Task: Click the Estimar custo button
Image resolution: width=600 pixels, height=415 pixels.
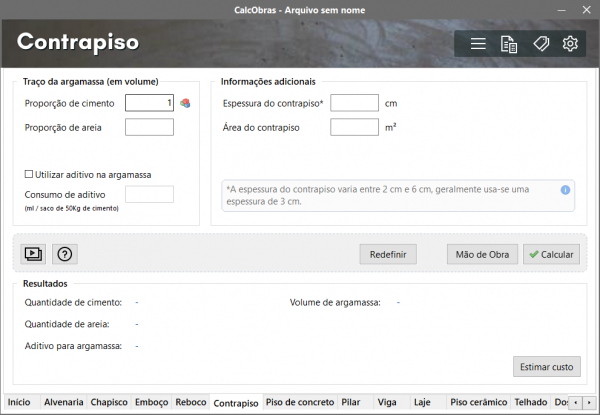Action: click(546, 367)
